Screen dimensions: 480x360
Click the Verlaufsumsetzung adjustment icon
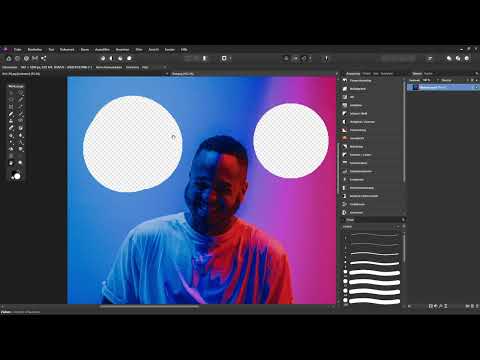(x=345, y=188)
